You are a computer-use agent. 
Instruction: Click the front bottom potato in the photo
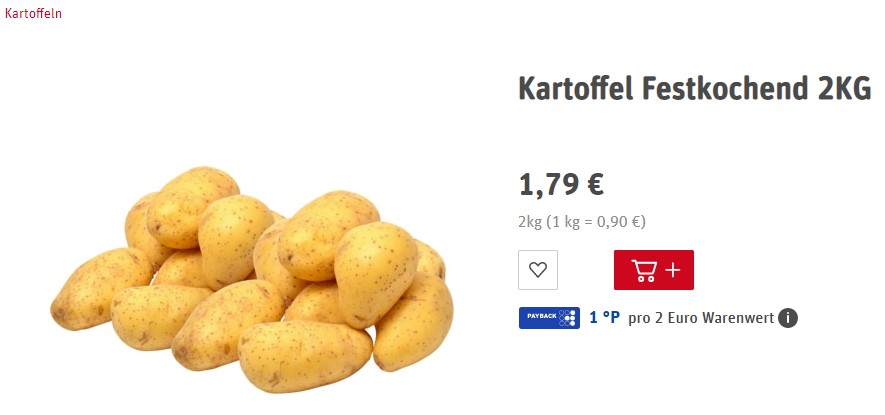305,356
